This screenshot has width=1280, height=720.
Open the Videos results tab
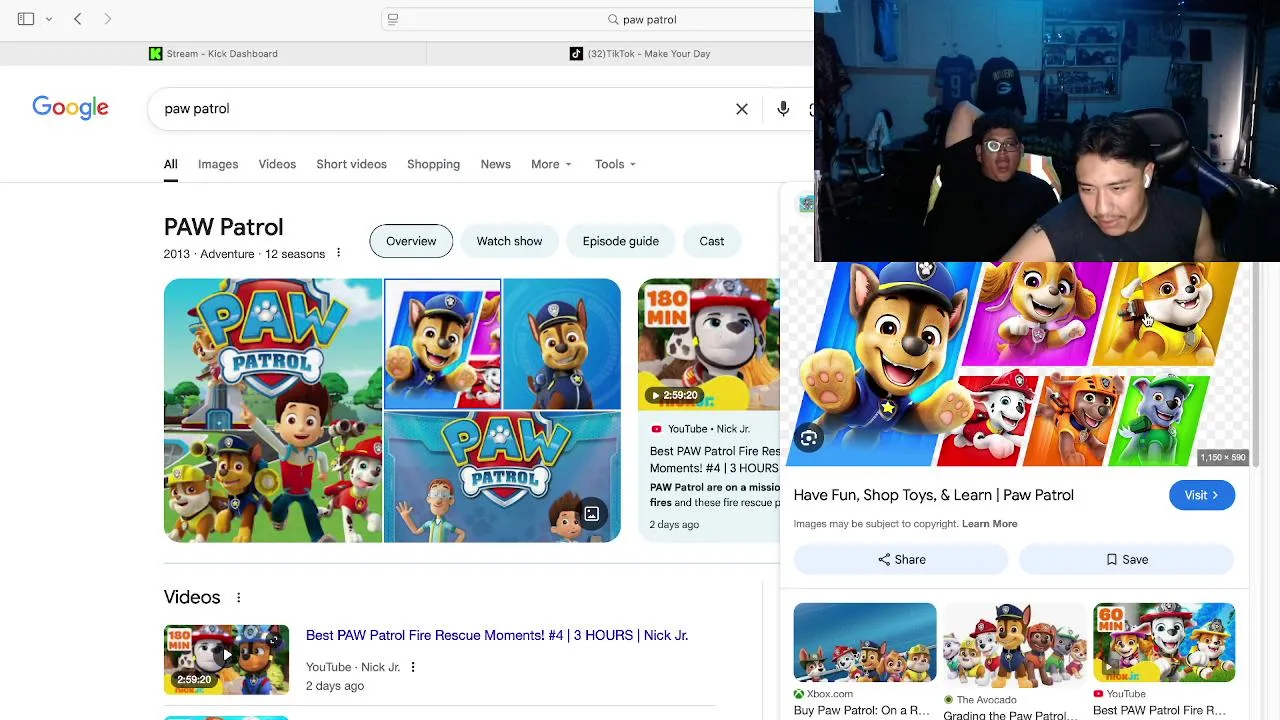277,164
